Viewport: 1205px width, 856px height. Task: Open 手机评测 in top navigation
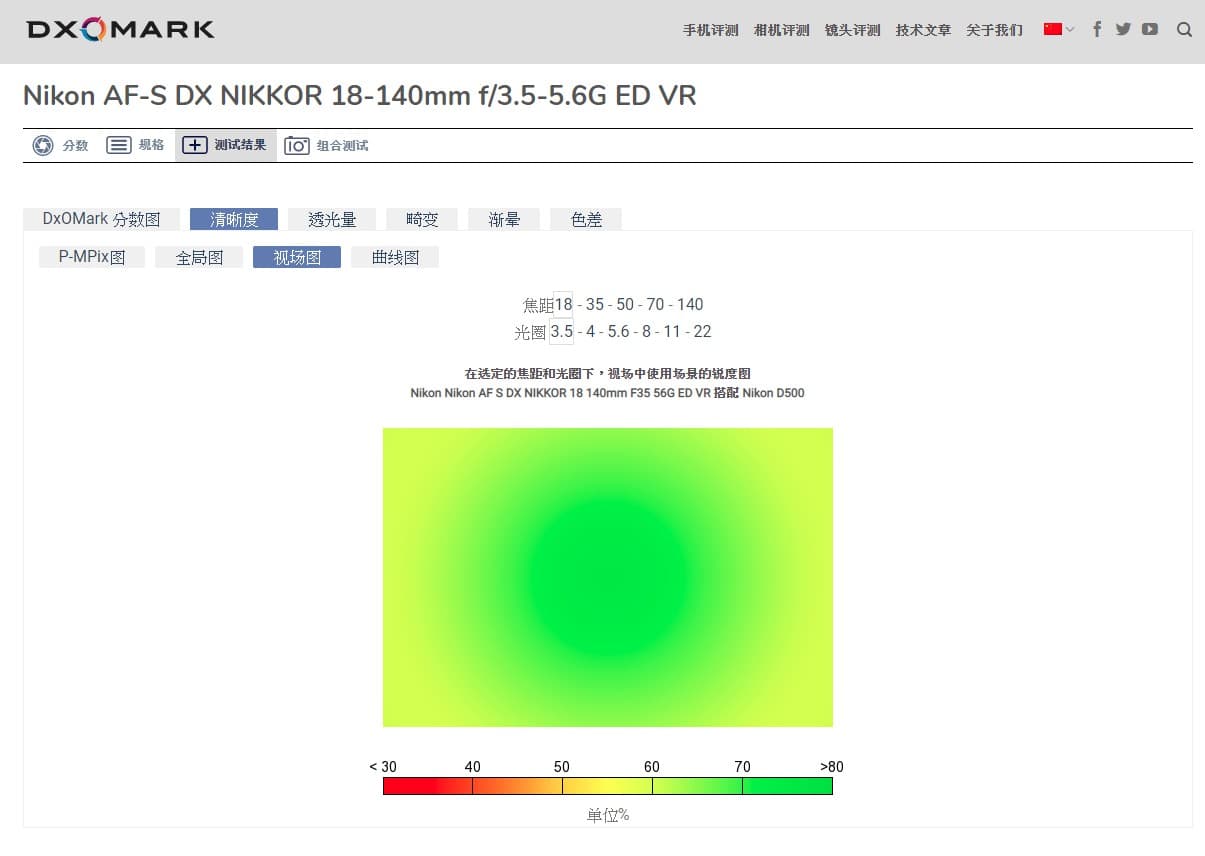711,30
